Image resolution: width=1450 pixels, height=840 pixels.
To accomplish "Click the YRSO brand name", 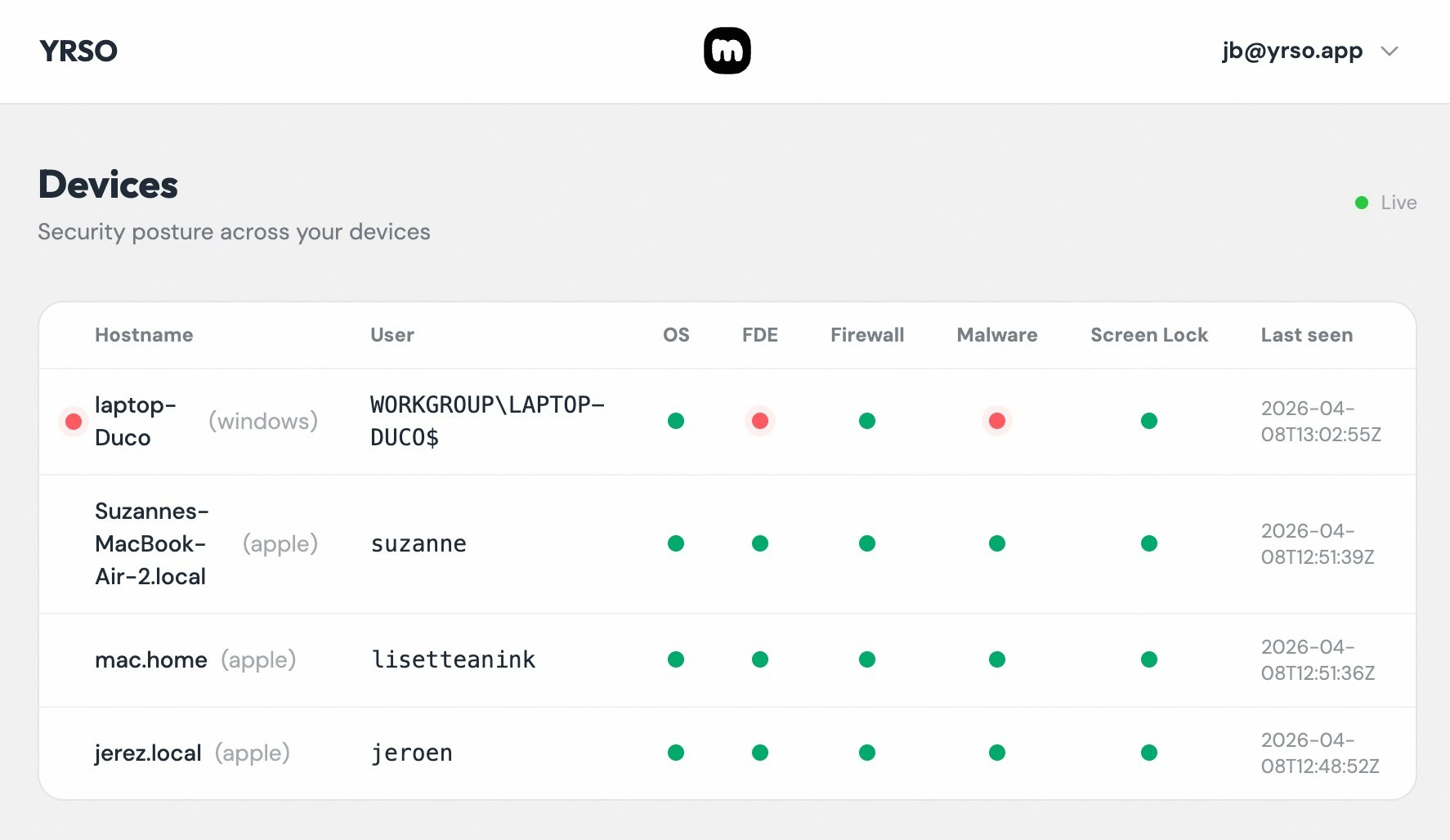I will (x=78, y=51).
